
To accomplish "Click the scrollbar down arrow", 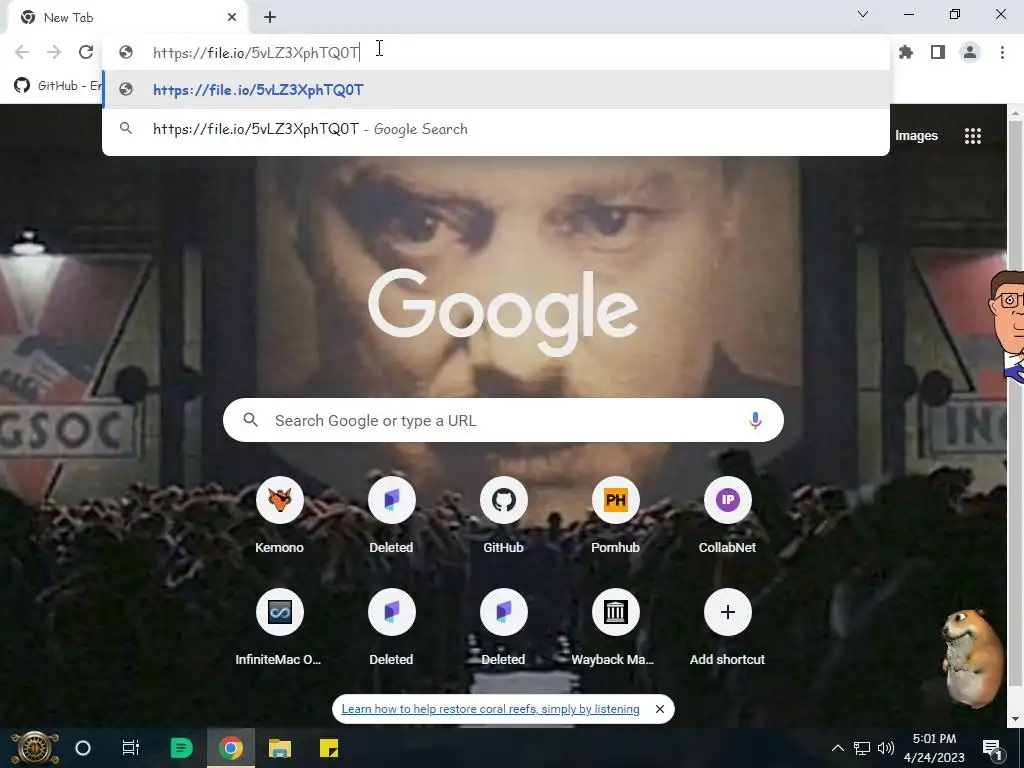I will [1015, 720].
